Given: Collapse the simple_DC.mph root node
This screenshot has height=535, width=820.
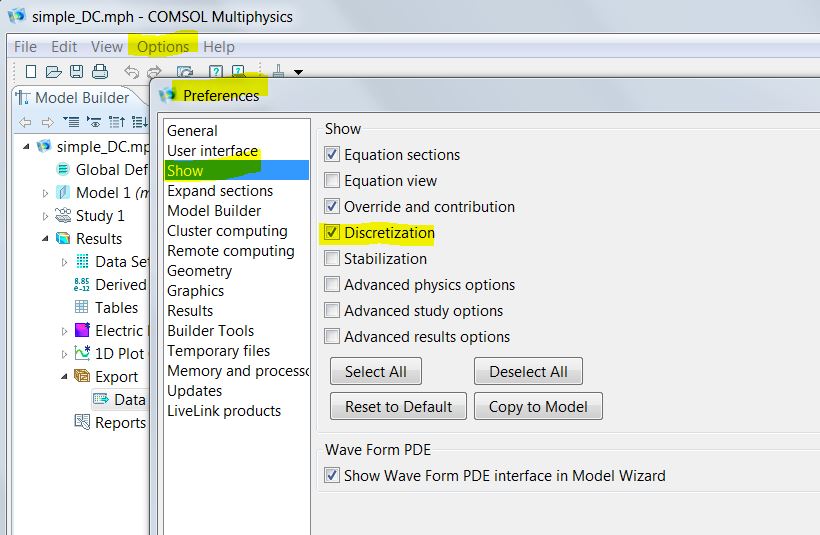Looking at the screenshot, I should [x=26, y=147].
